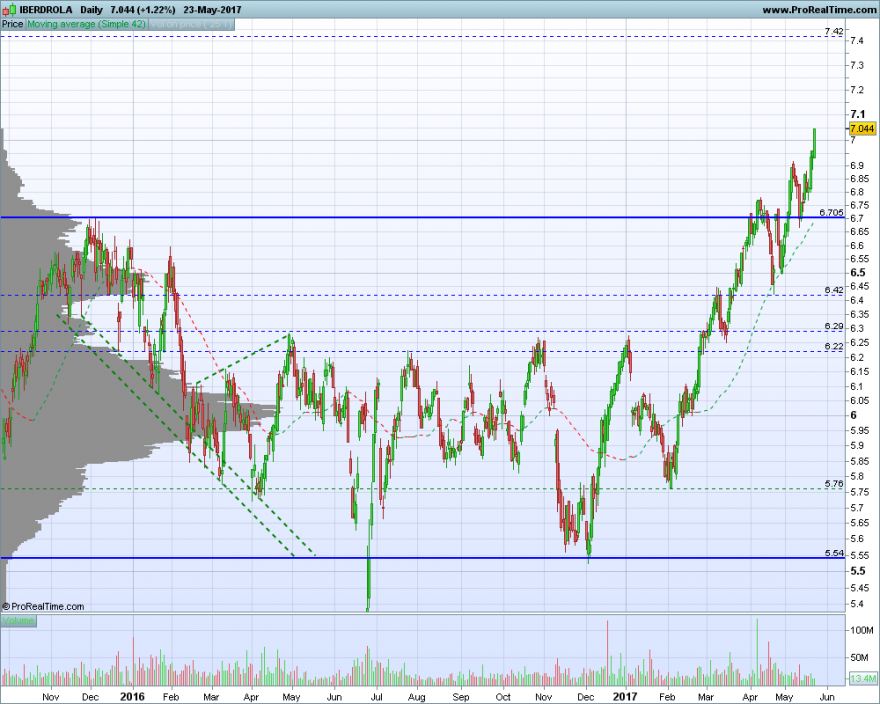Click the Nov label left of Dec 2015

[x=51, y=697]
